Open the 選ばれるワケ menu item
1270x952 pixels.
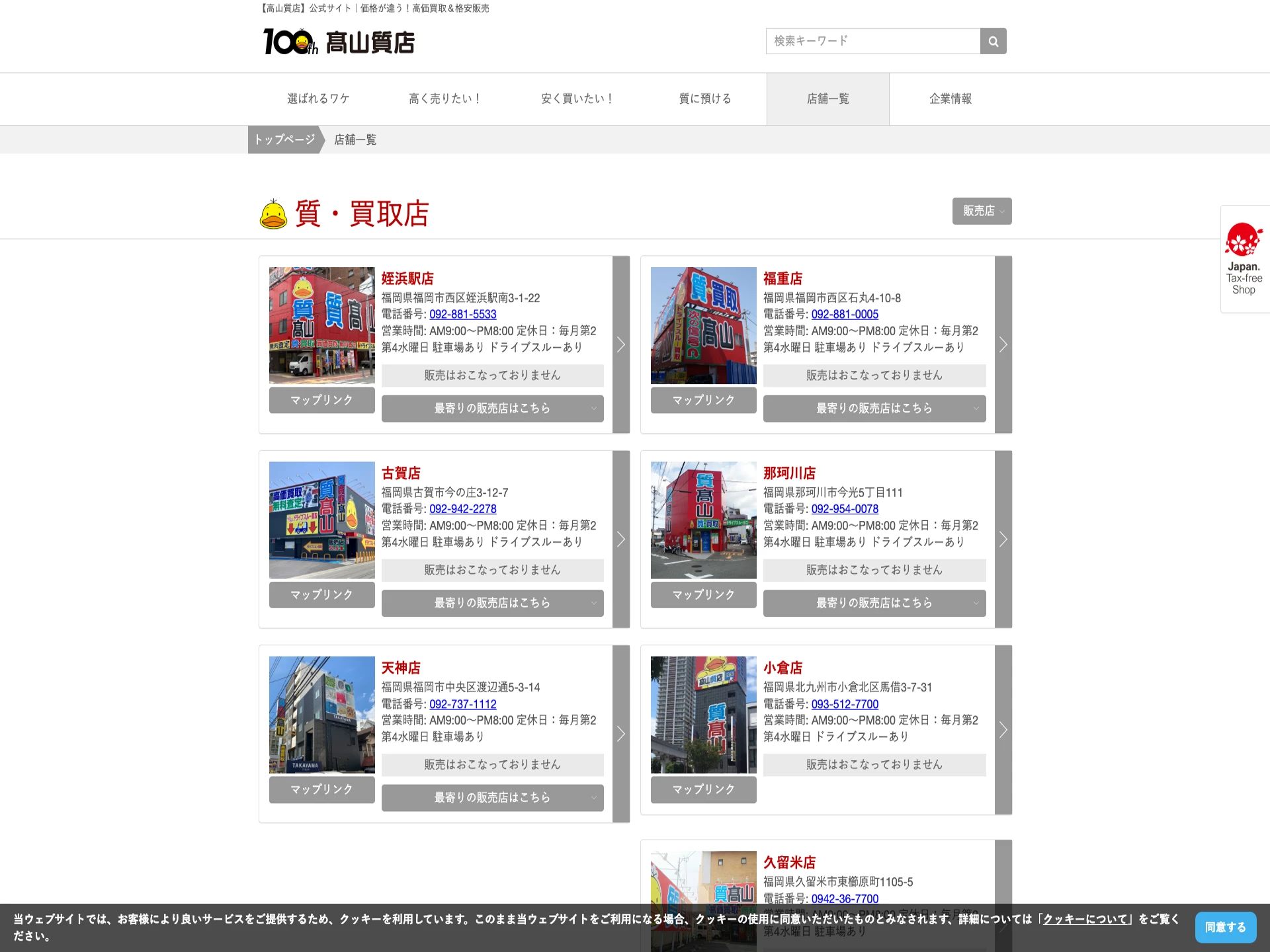pyautogui.click(x=318, y=99)
